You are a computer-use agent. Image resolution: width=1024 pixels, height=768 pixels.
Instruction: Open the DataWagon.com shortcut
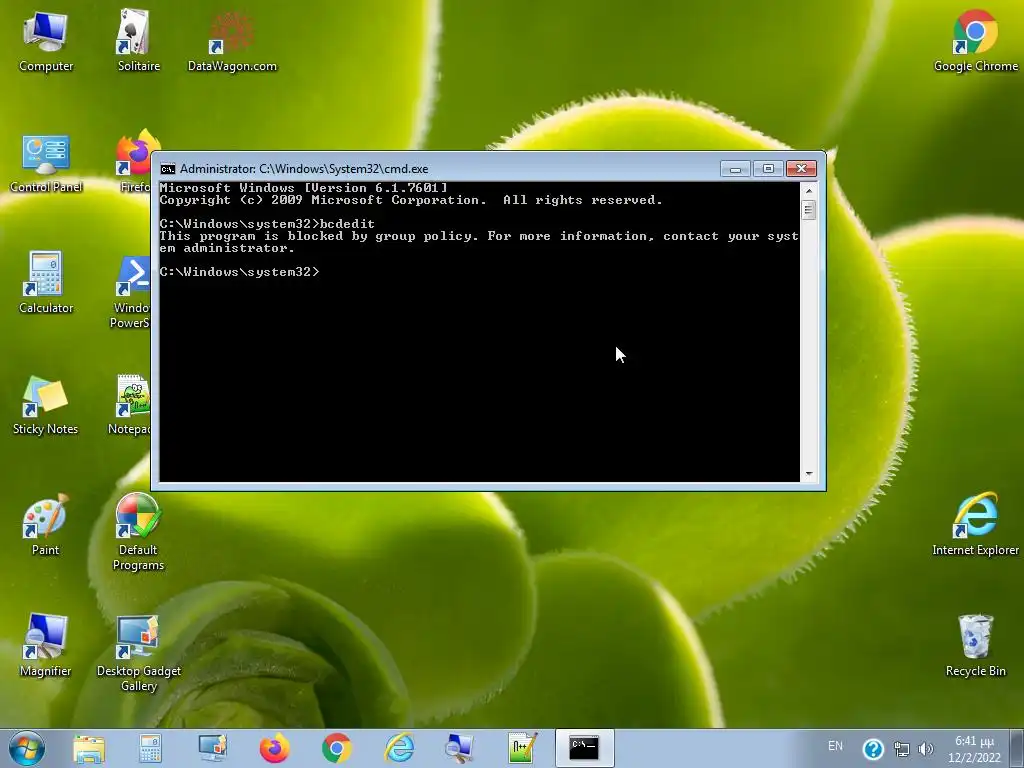coord(232,40)
